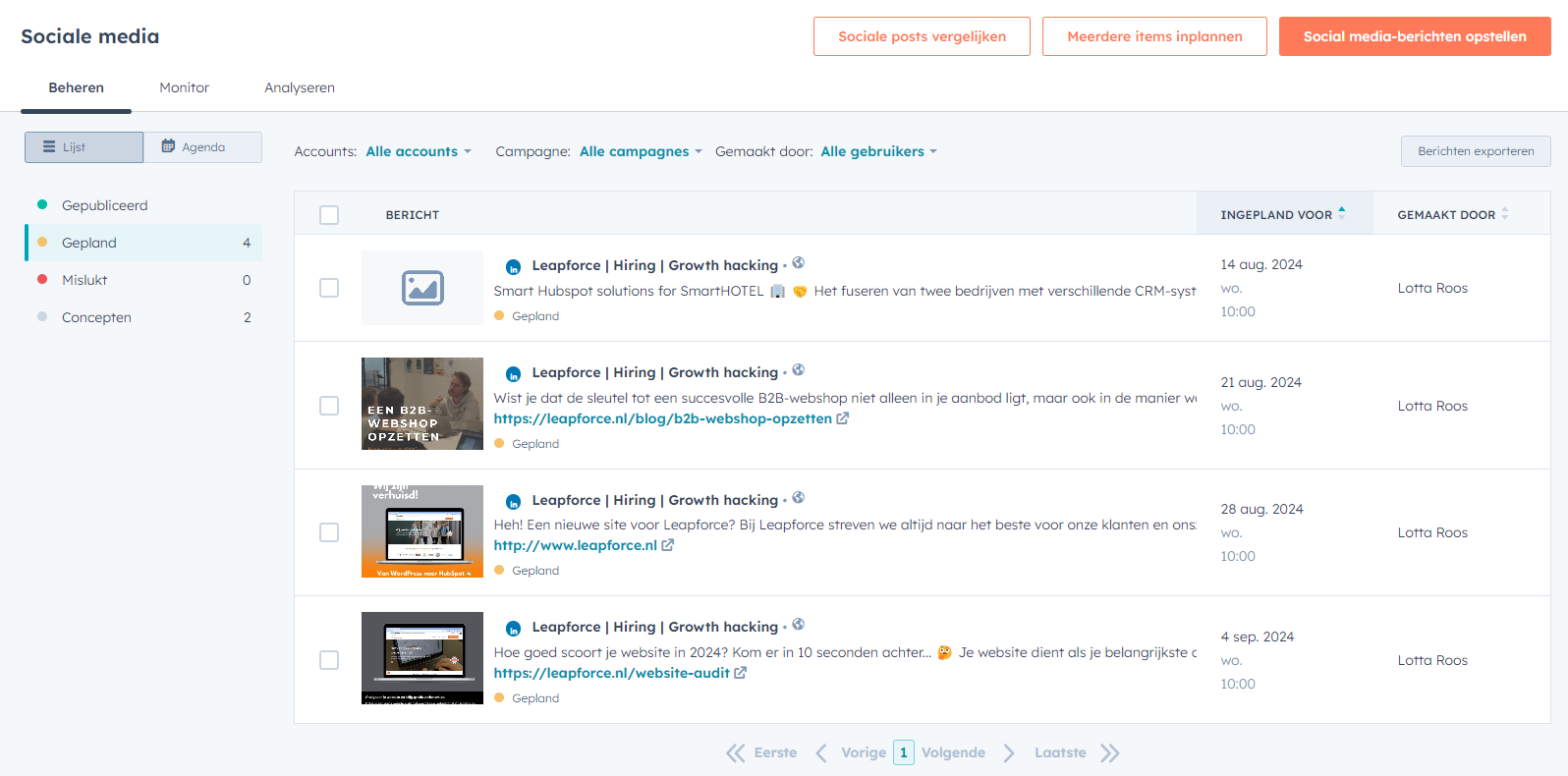
Task: Open website-audit post laptop thumbnail
Action: point(422,658)
